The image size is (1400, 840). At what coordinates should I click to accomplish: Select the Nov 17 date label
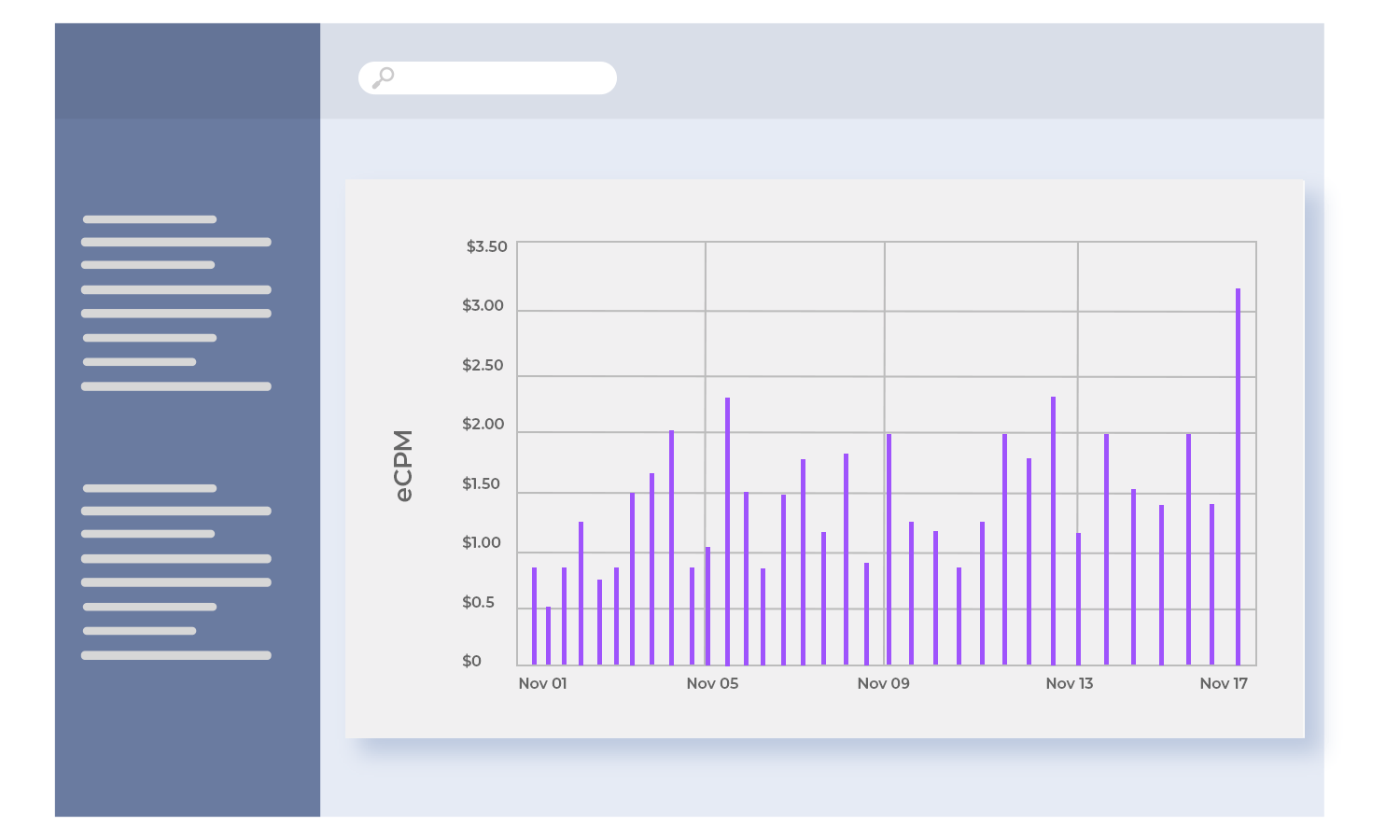[x=1223, y=683]
